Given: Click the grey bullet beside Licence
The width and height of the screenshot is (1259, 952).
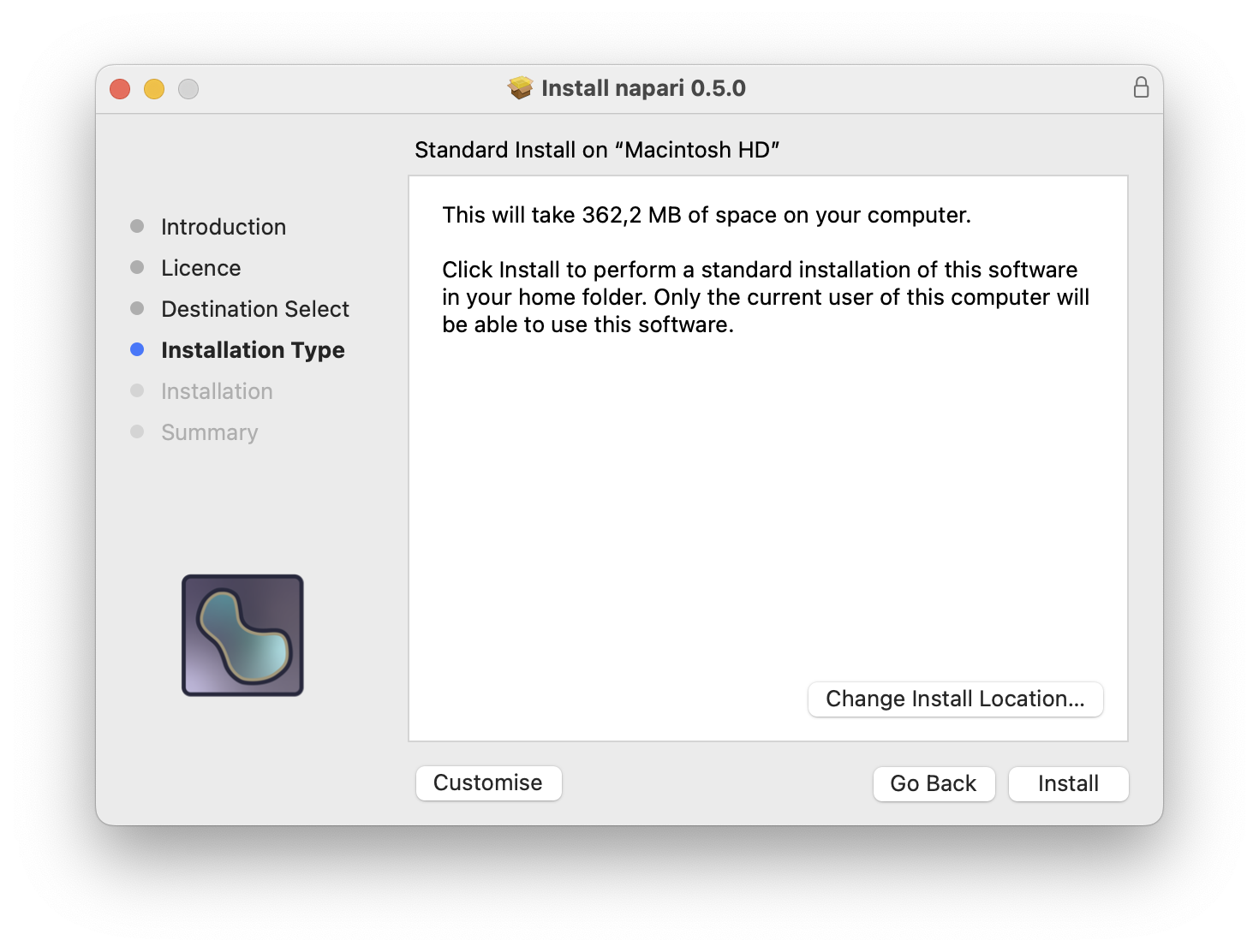Looking at the screenshot, I should [x=138, y=267].
